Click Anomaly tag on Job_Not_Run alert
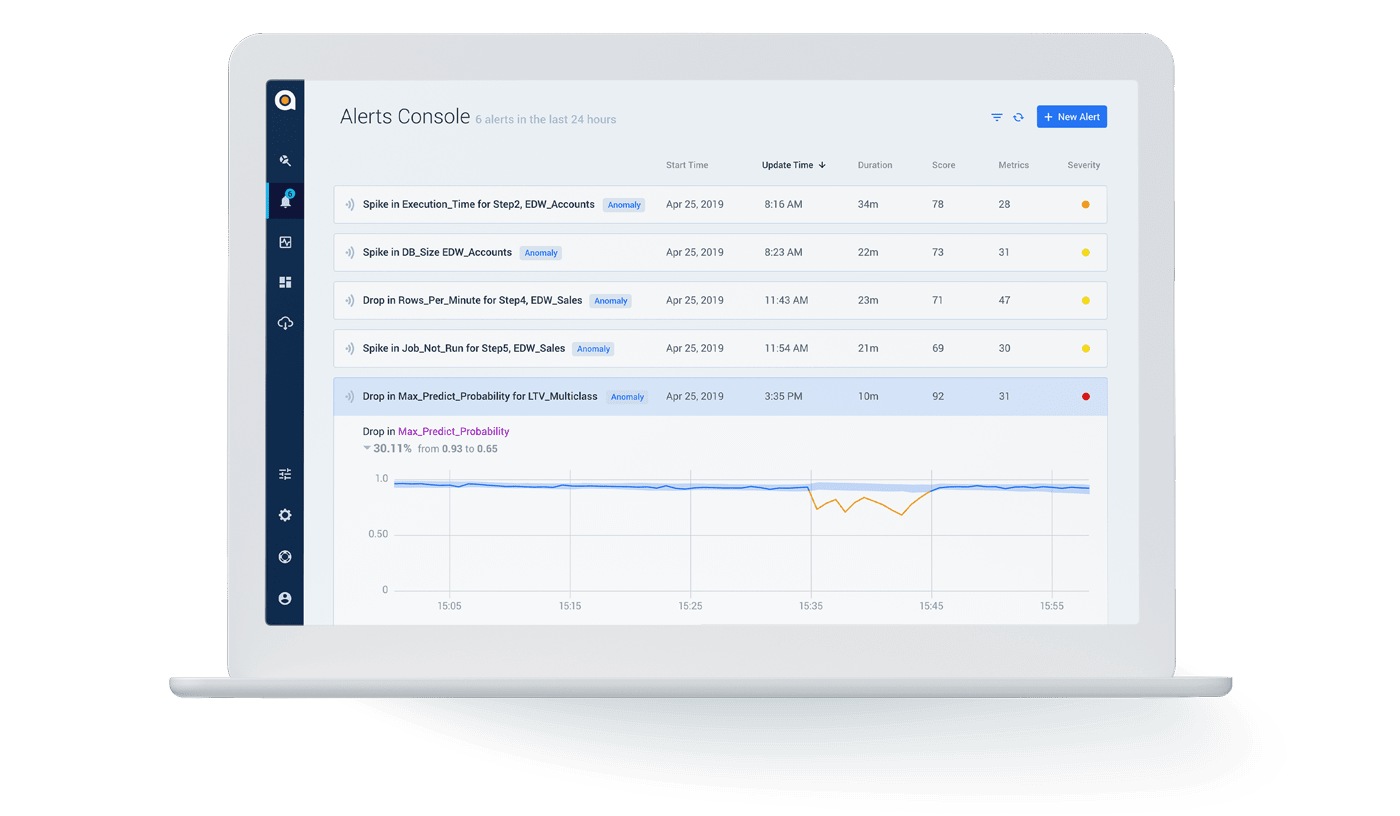This screenshot has height=816, width=1400. (593, 349)
